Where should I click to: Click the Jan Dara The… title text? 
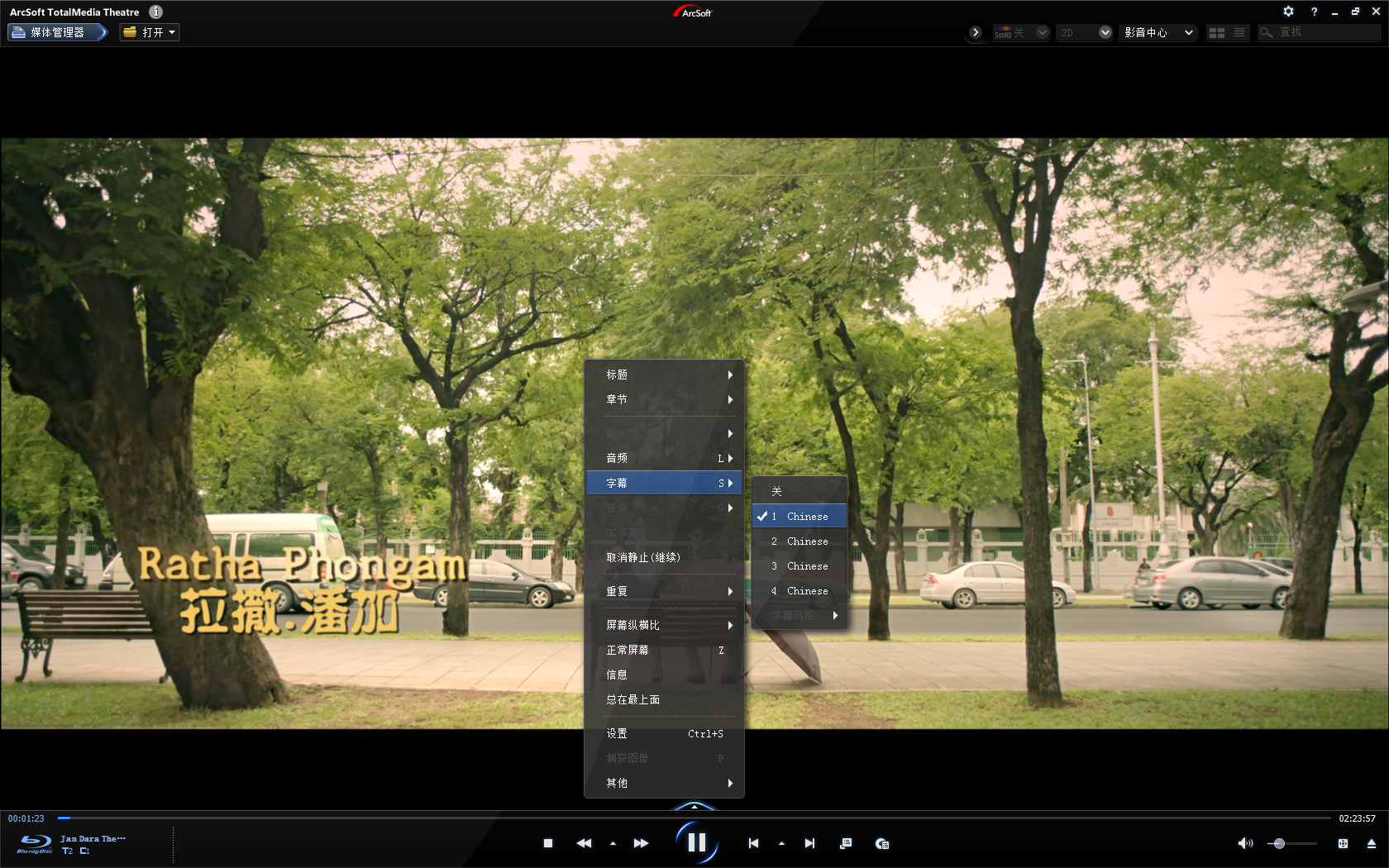(93, 838)
